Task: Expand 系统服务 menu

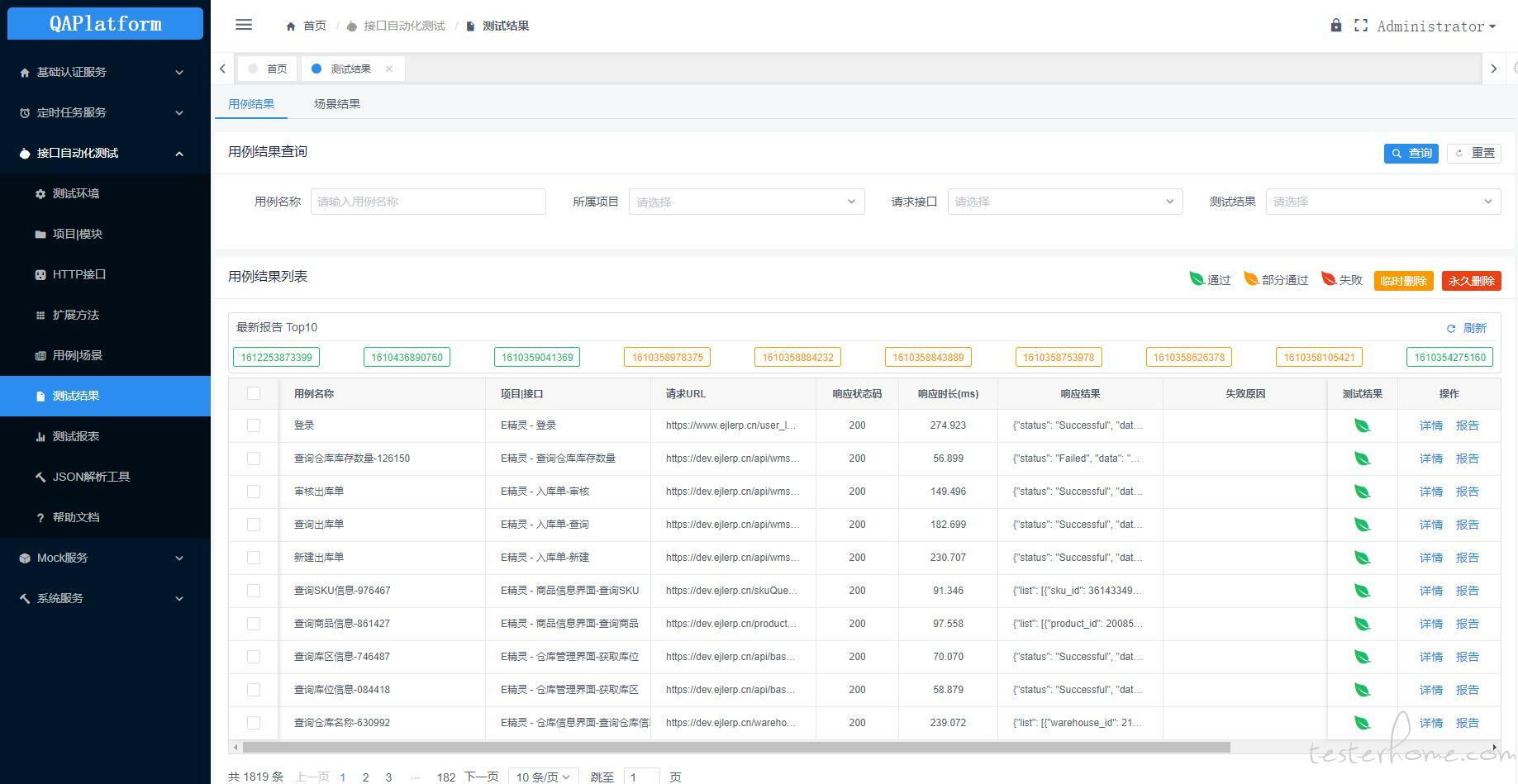Action: pyautogui.click(x=106, y=598)
